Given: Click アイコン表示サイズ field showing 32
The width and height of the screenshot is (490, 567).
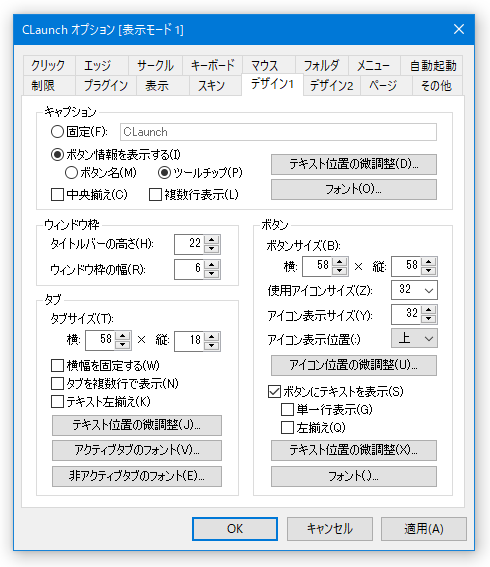Looking at the screenshot, I should [x=406, y=315].
